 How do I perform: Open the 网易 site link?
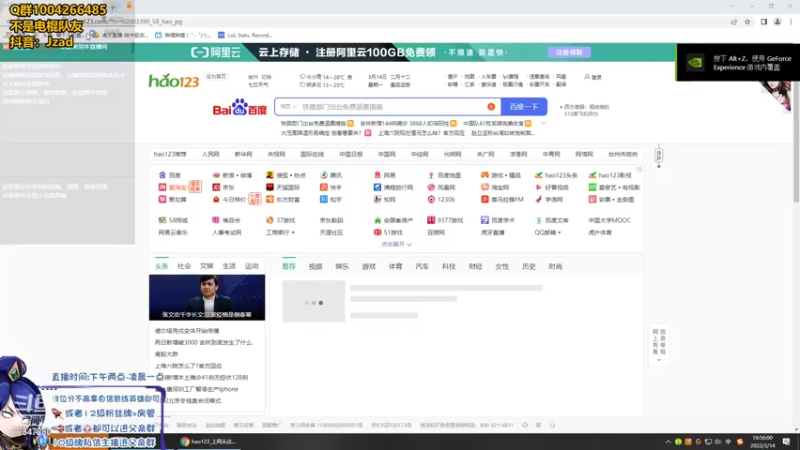pos(385,175)
